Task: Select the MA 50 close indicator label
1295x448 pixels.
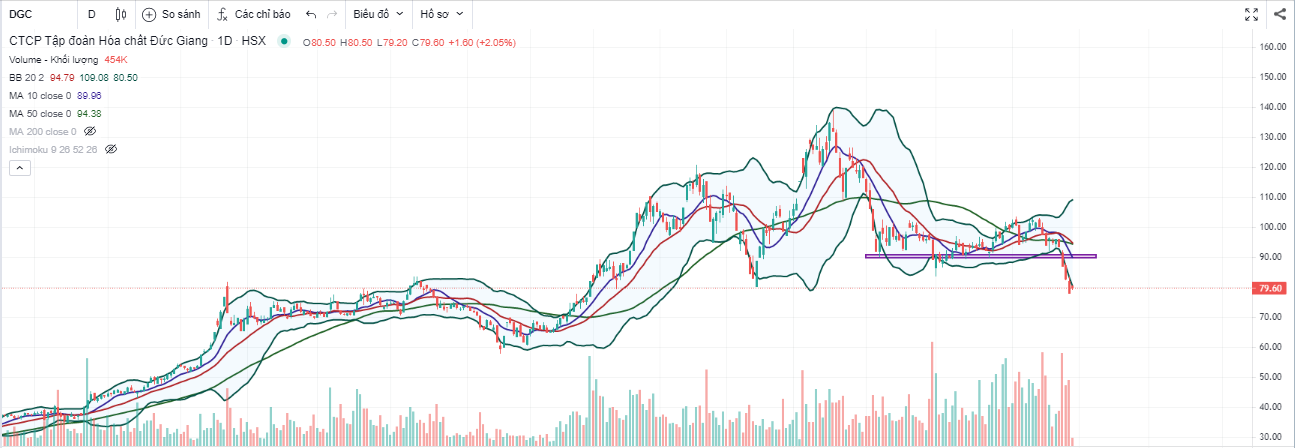Action: (40, 113)
